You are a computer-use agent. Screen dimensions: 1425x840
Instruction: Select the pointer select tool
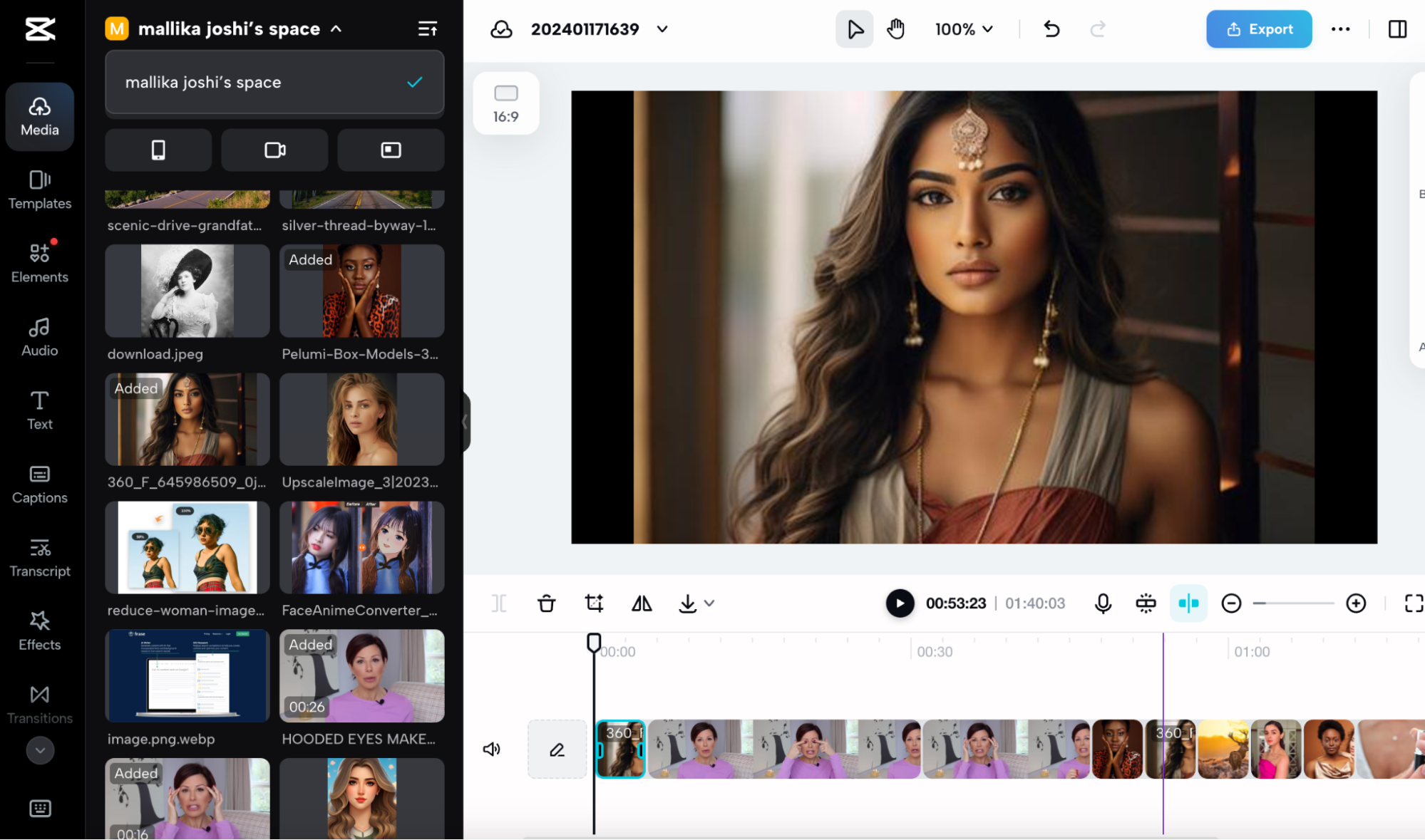[x=855, y=29]
